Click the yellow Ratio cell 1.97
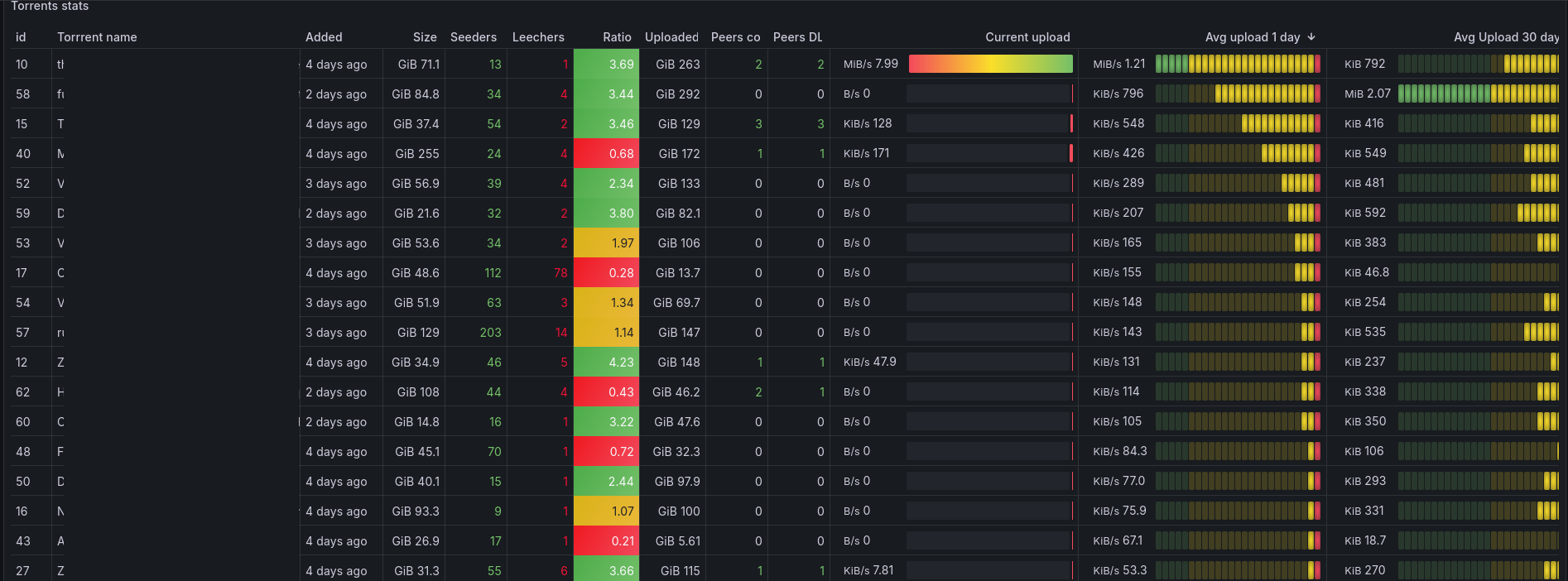Screen dimensions: 1568x581 pos(606,242)
